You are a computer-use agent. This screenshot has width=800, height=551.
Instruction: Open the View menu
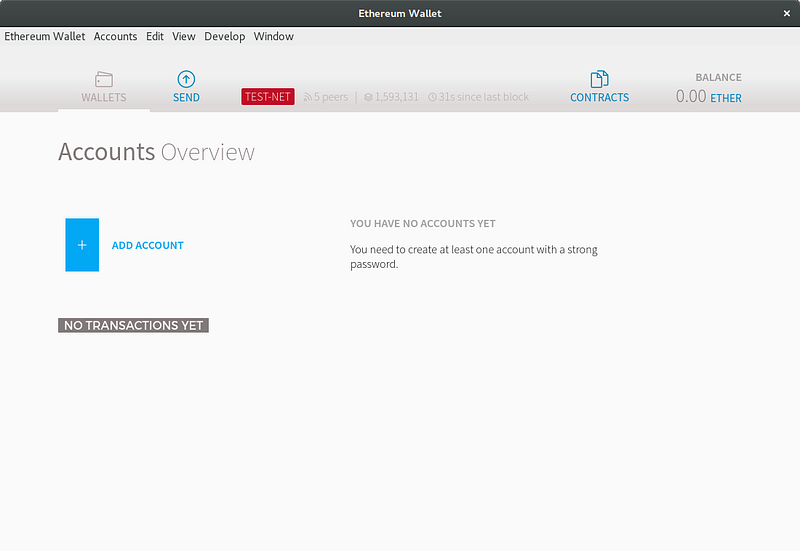pos(184,36)
